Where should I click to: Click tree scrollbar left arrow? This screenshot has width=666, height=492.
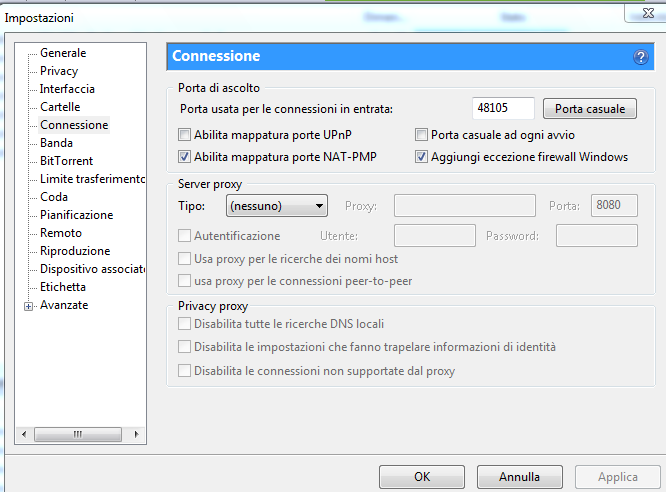click(24, 434)
